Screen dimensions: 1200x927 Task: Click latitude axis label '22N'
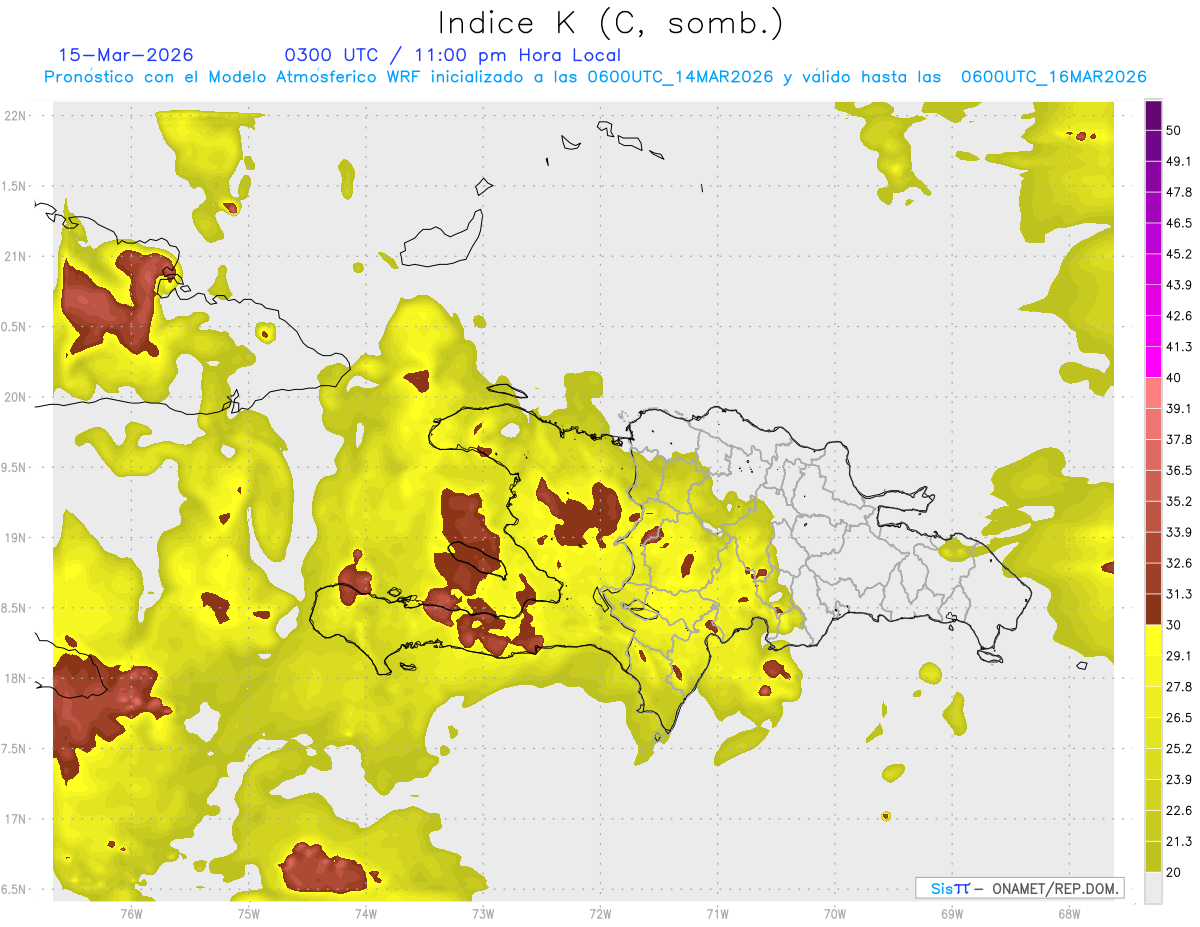[16, 116]
